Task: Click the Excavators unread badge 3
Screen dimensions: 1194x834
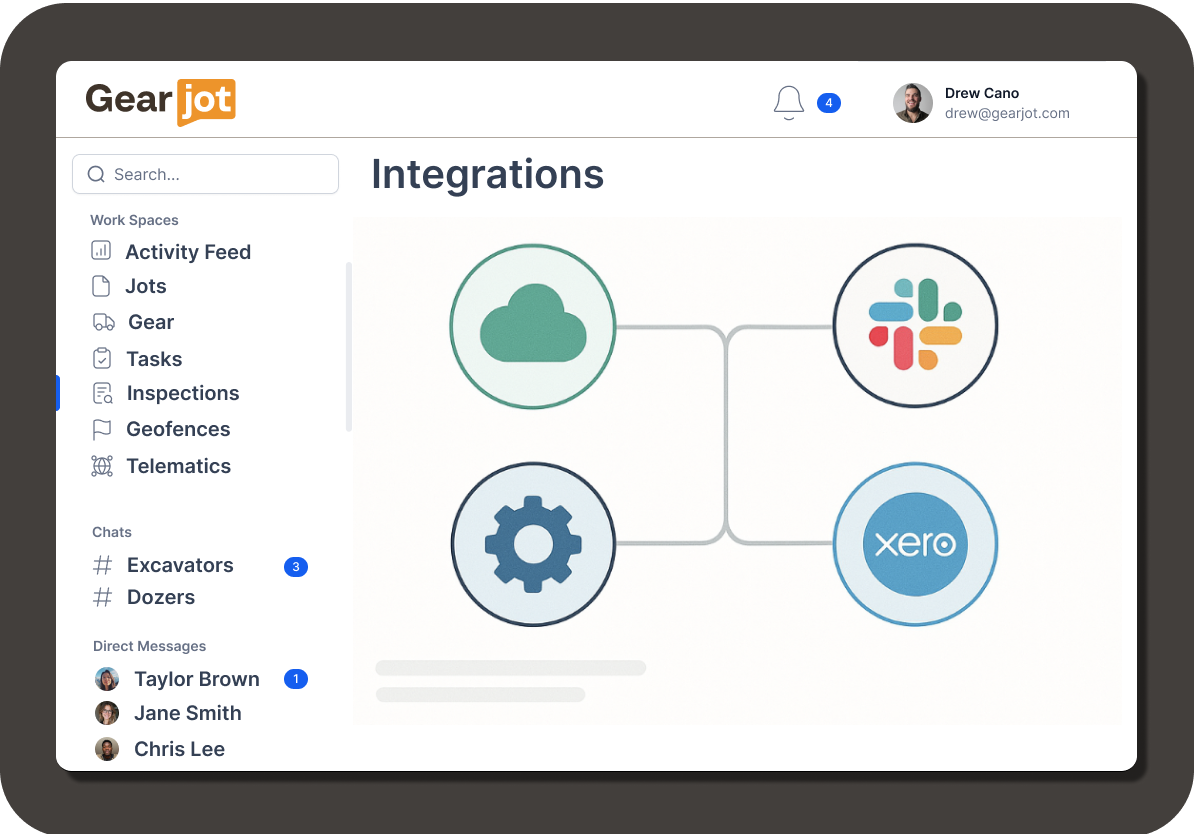Action: tap(295, 567)
